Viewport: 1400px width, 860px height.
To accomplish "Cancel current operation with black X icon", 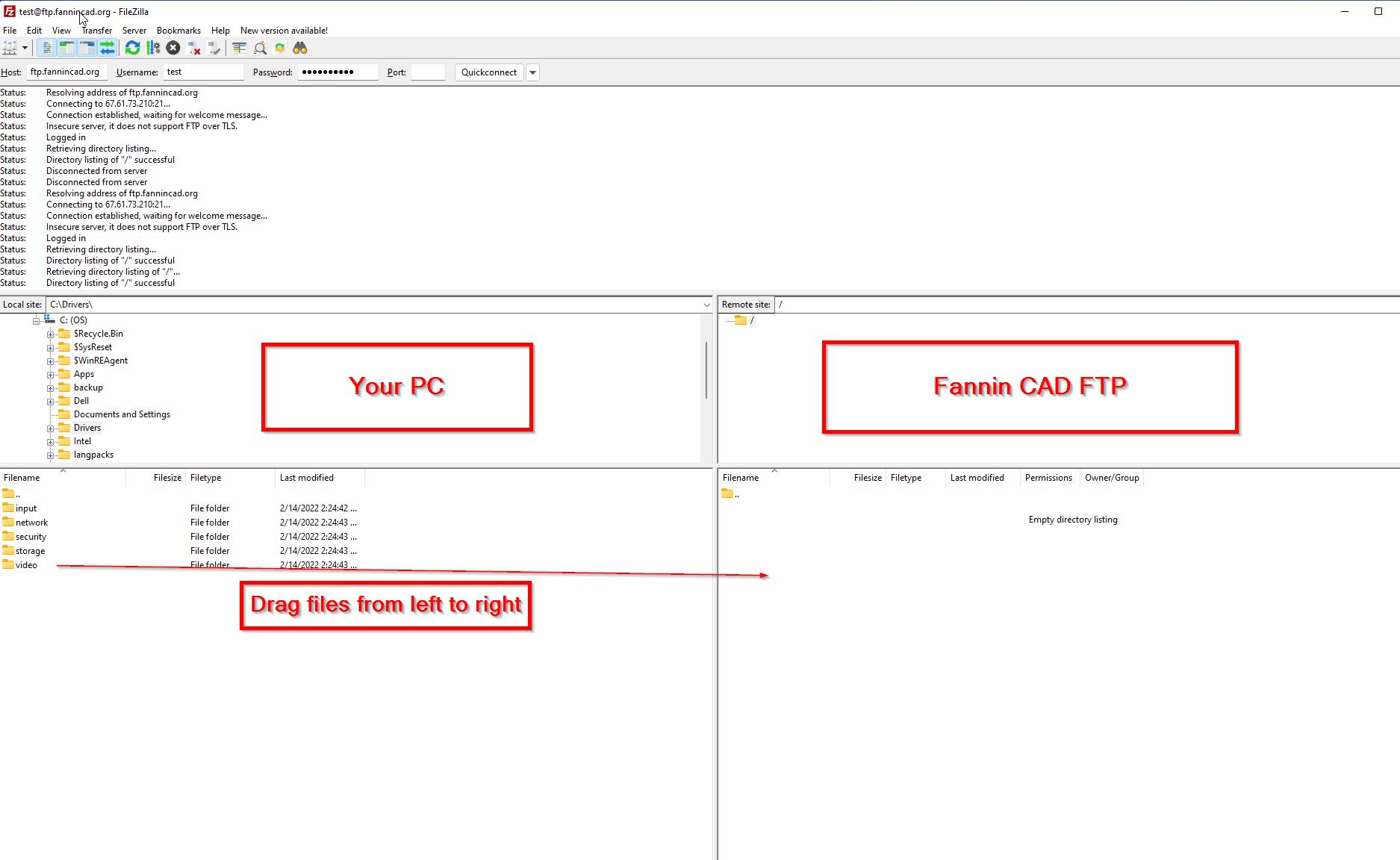I will [x=173, y=48].
